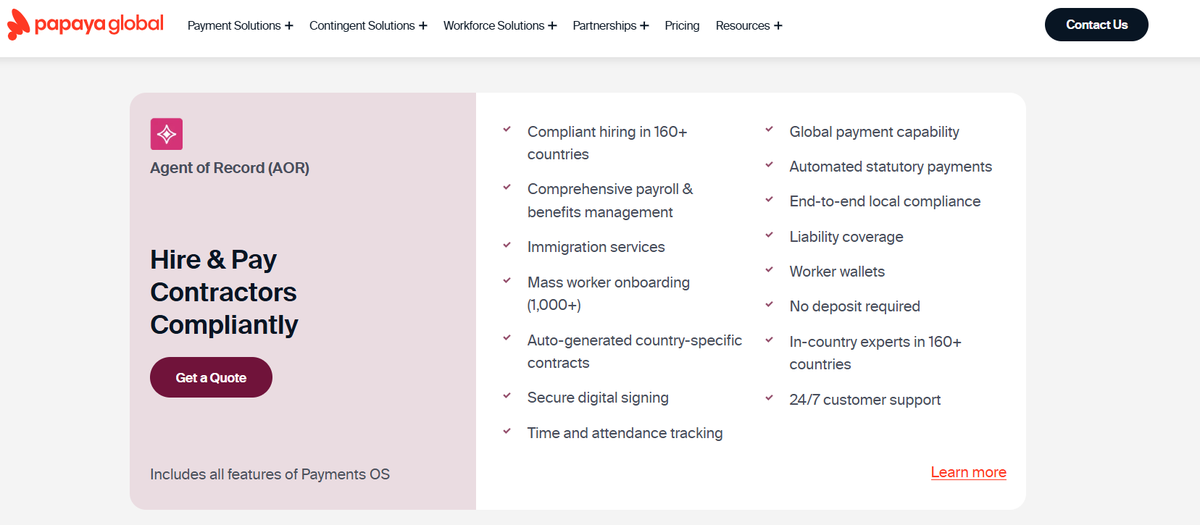
Task: Go to the Pricing page
Action: 682,26
